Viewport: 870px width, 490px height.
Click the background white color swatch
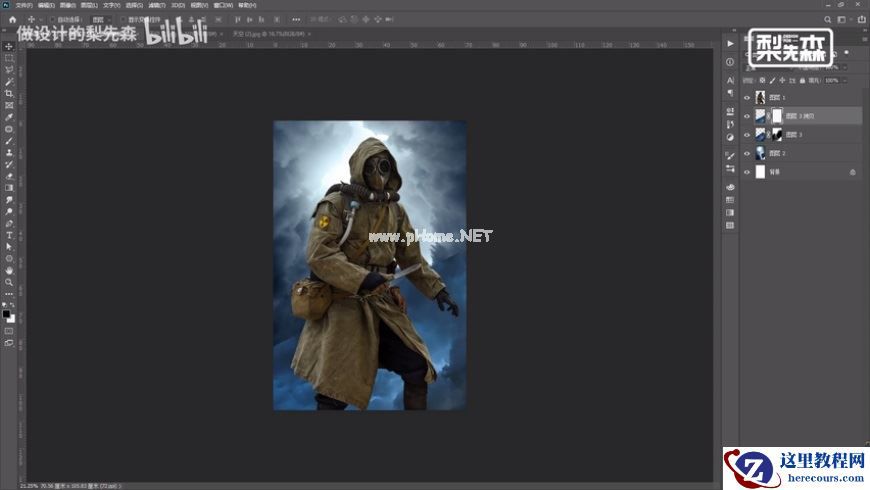pyautogui.click(x=11, y=319)
